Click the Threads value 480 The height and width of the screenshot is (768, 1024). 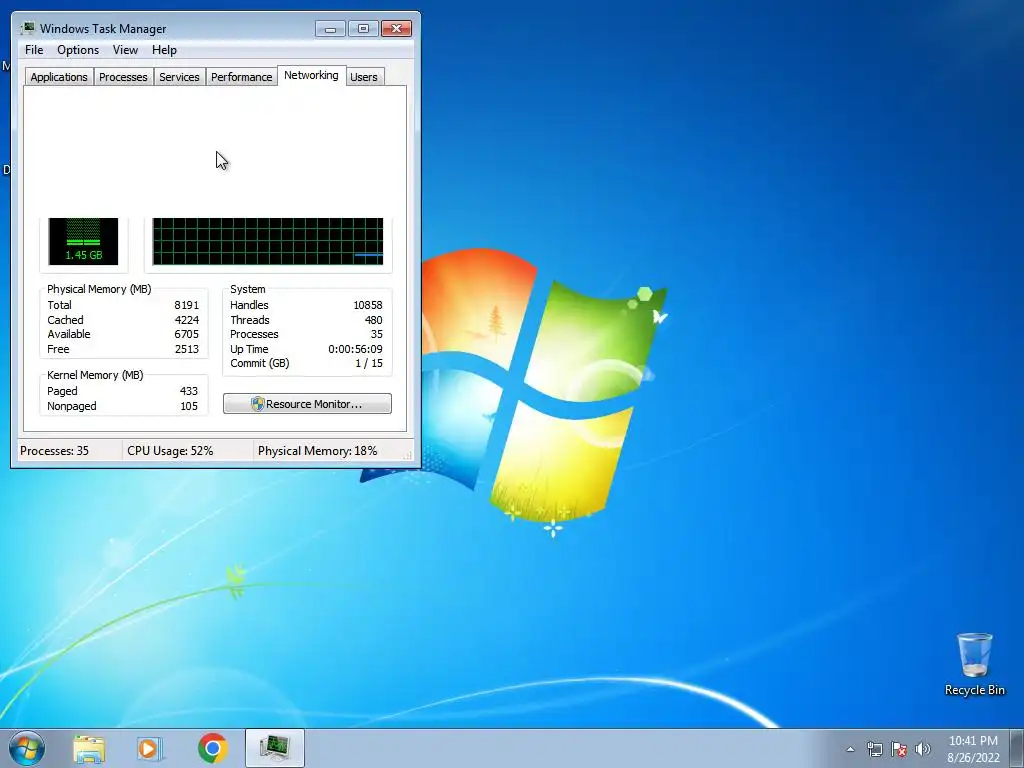(x=374, y=320)
